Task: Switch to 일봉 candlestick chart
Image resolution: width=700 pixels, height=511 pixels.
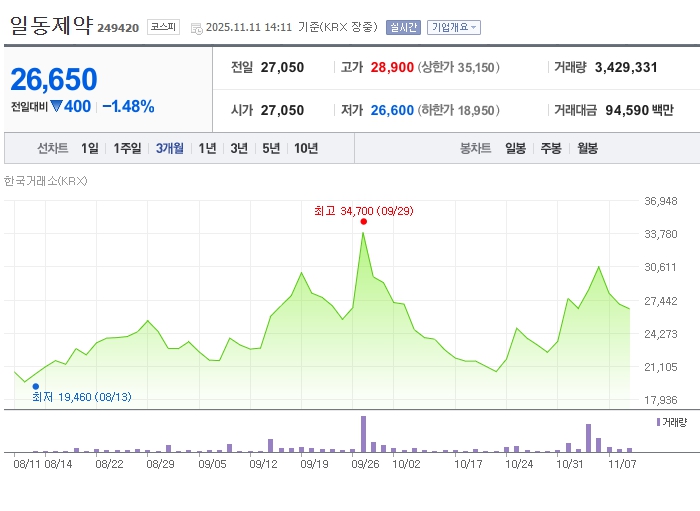Action: tap(516, 148)
